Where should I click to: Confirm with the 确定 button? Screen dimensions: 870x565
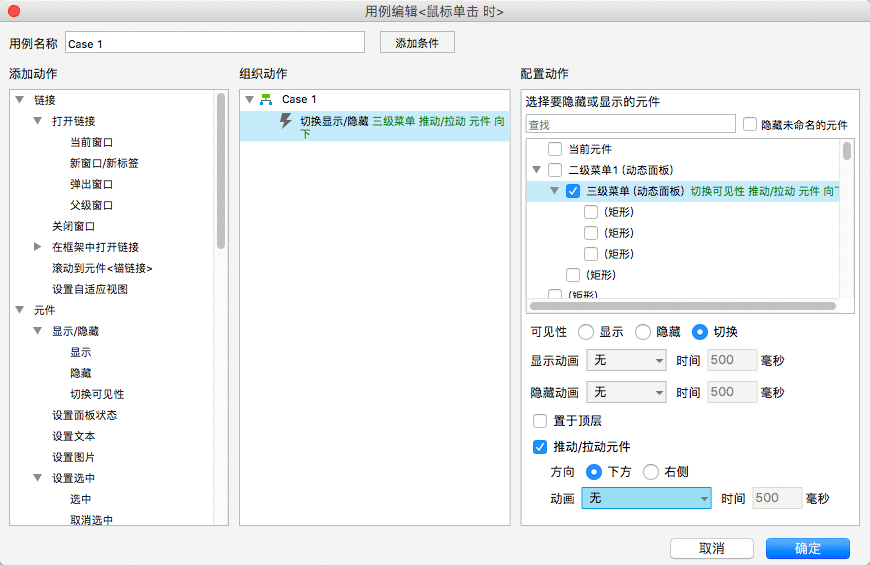808,548
